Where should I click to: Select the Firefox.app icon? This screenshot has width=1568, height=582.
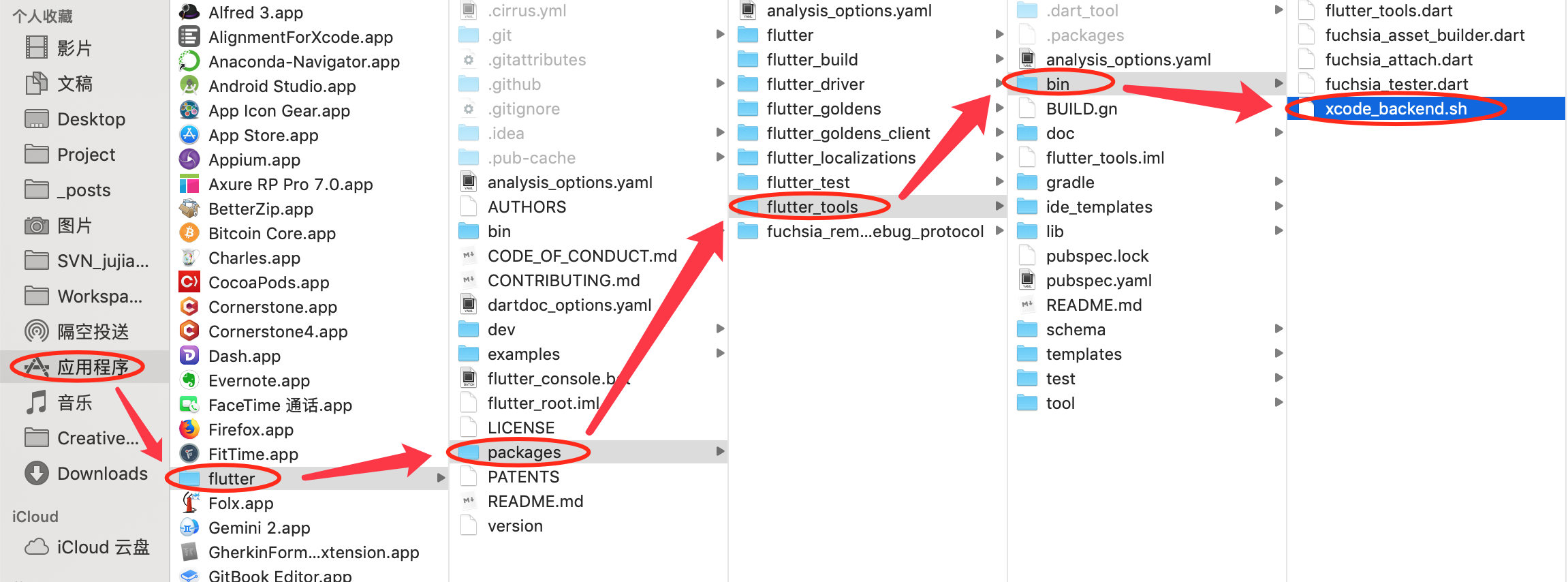tap(189, 429)
